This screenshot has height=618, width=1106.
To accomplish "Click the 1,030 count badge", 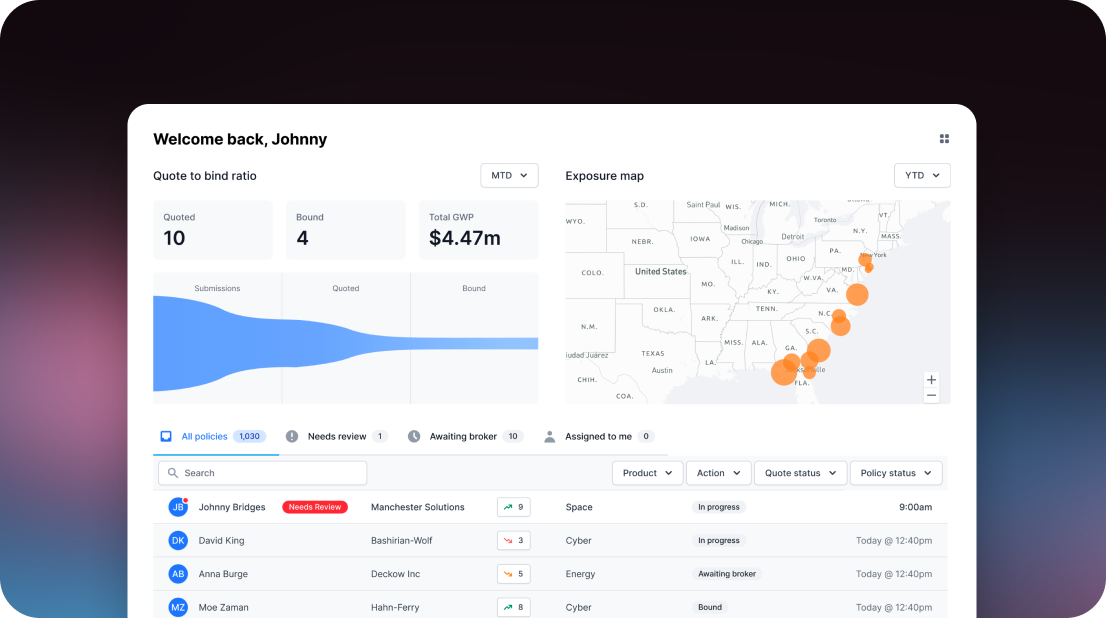I will [249, 436].
